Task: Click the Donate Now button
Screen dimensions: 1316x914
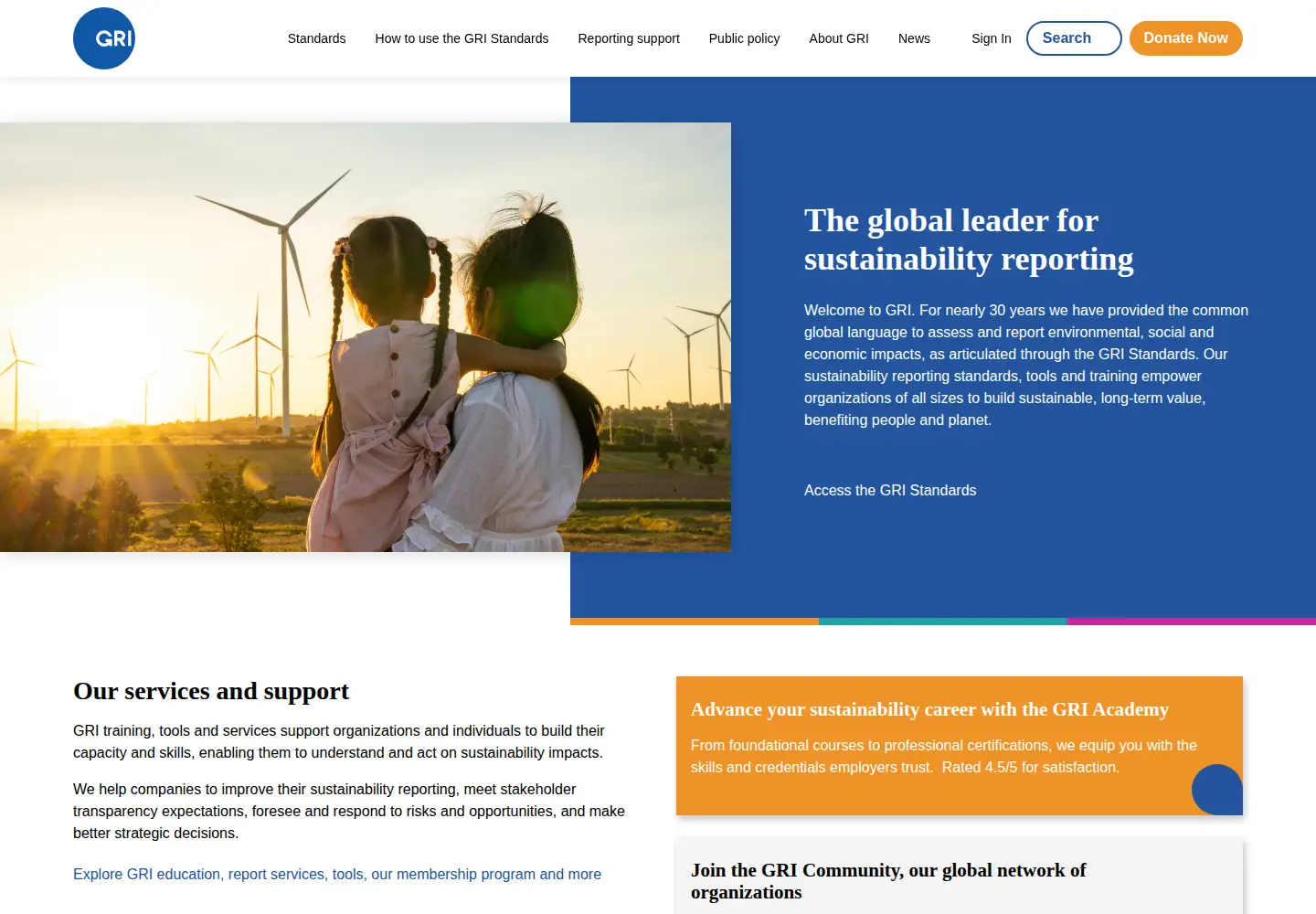Action: coord(1186,38)
